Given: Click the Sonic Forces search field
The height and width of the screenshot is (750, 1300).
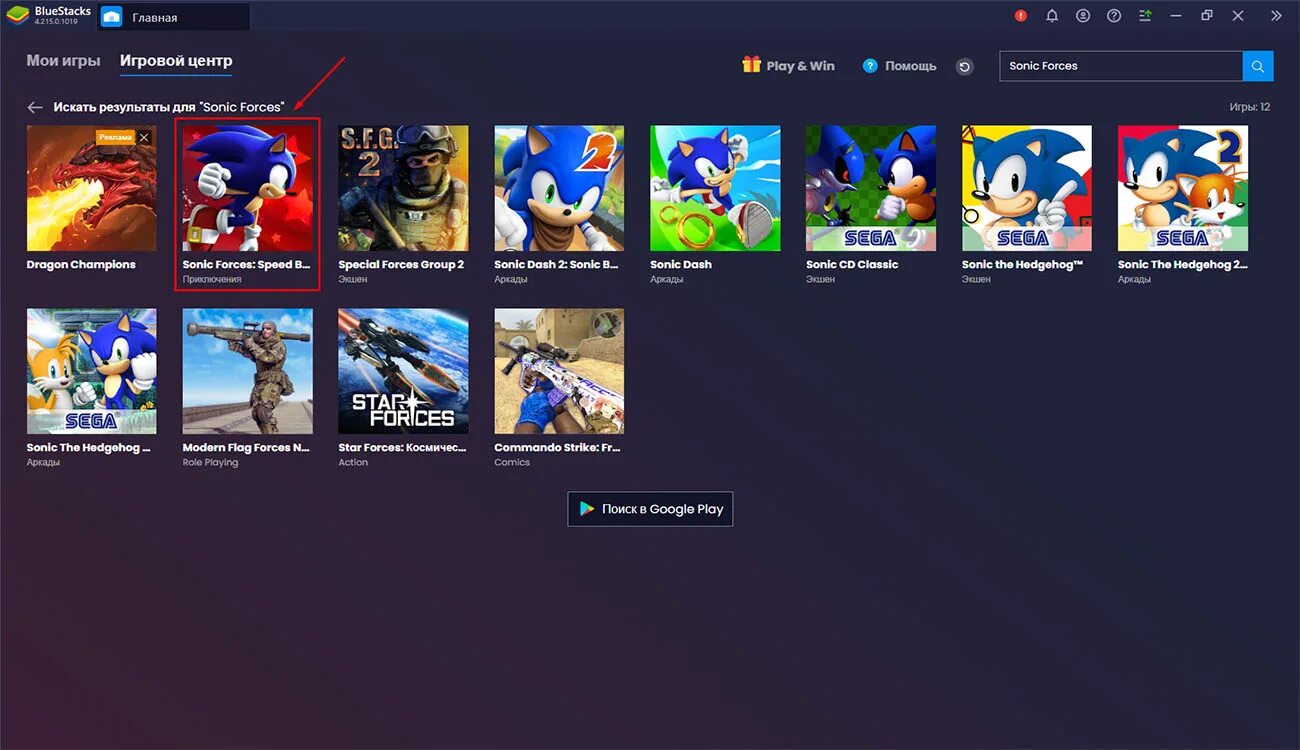Looking at the screenshot, I should (x=1120, y=66).
